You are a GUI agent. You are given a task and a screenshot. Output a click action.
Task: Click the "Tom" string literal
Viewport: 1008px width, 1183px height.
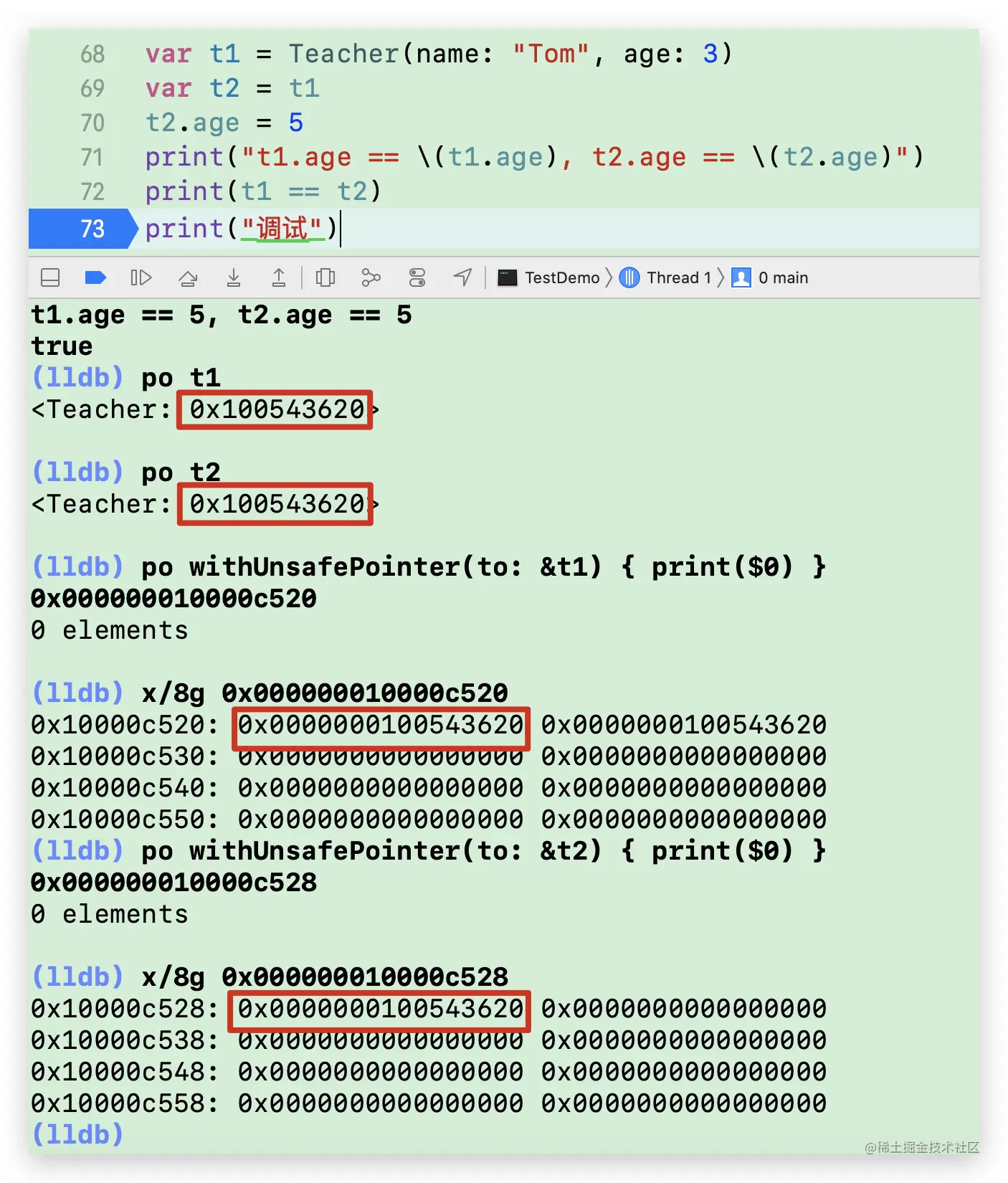coord(551,54)
